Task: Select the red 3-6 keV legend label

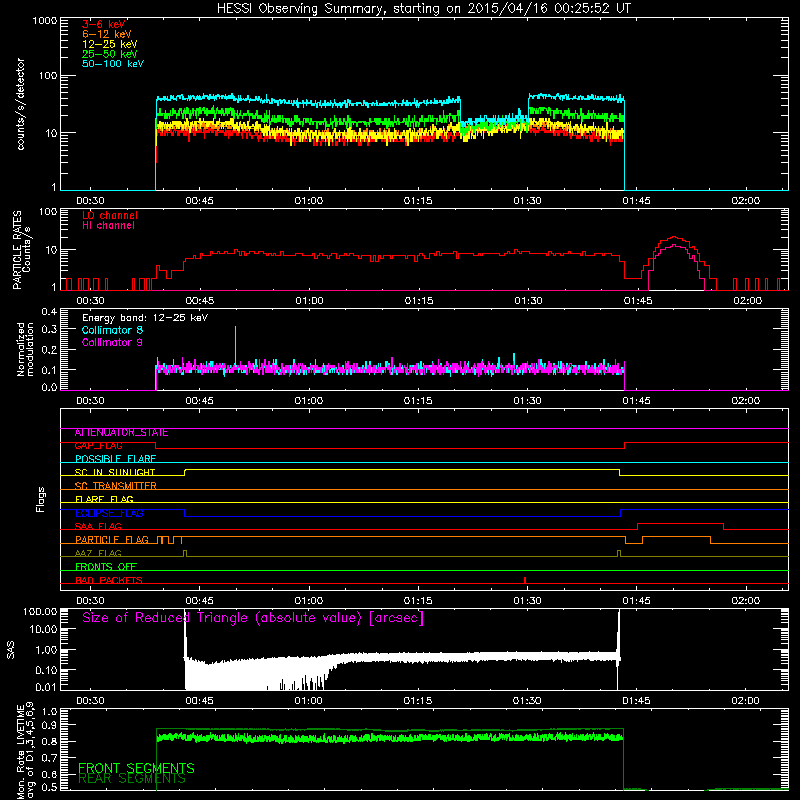Action: coord(104,24)
